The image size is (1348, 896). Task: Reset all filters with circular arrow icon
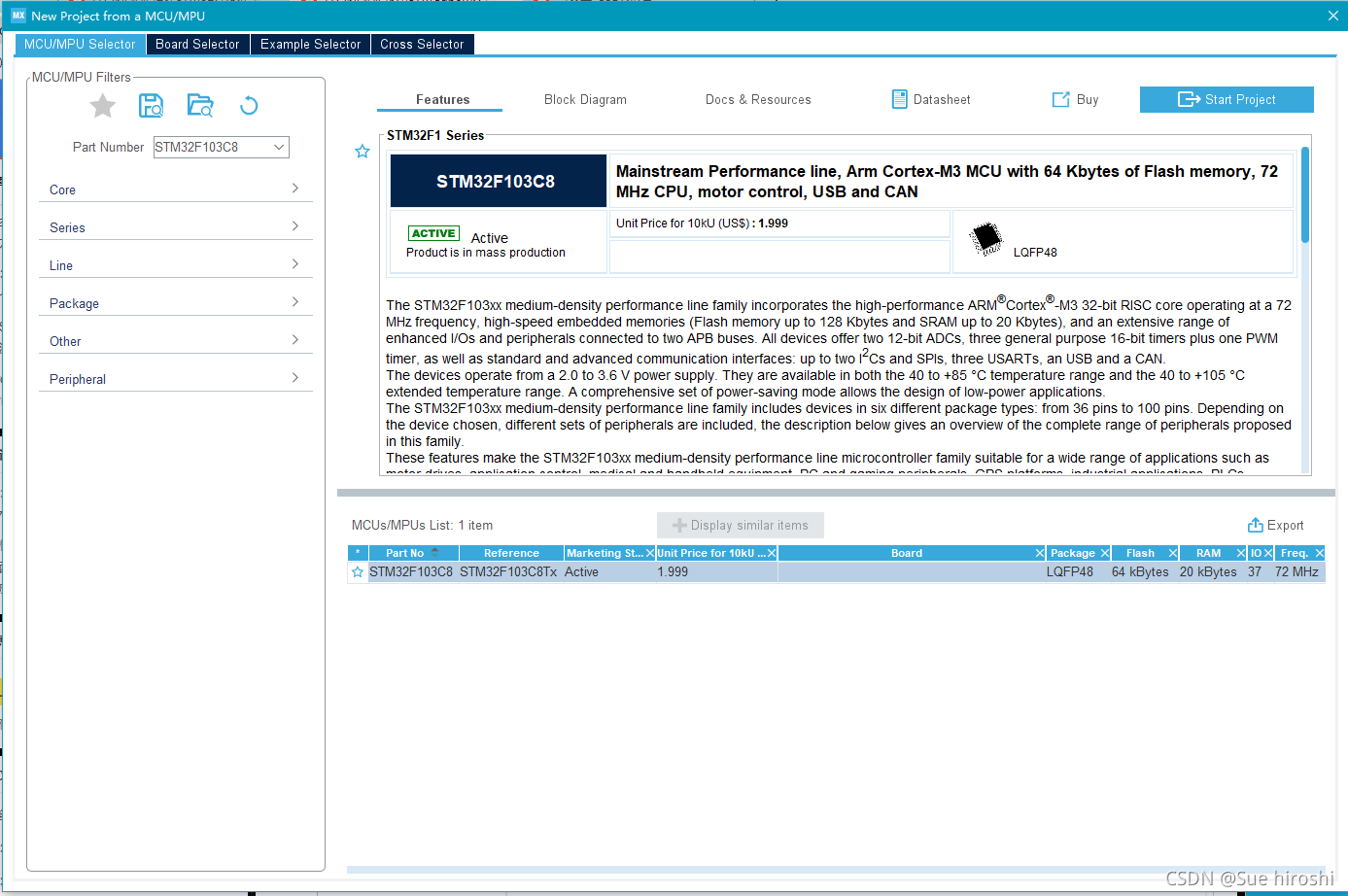249,106
